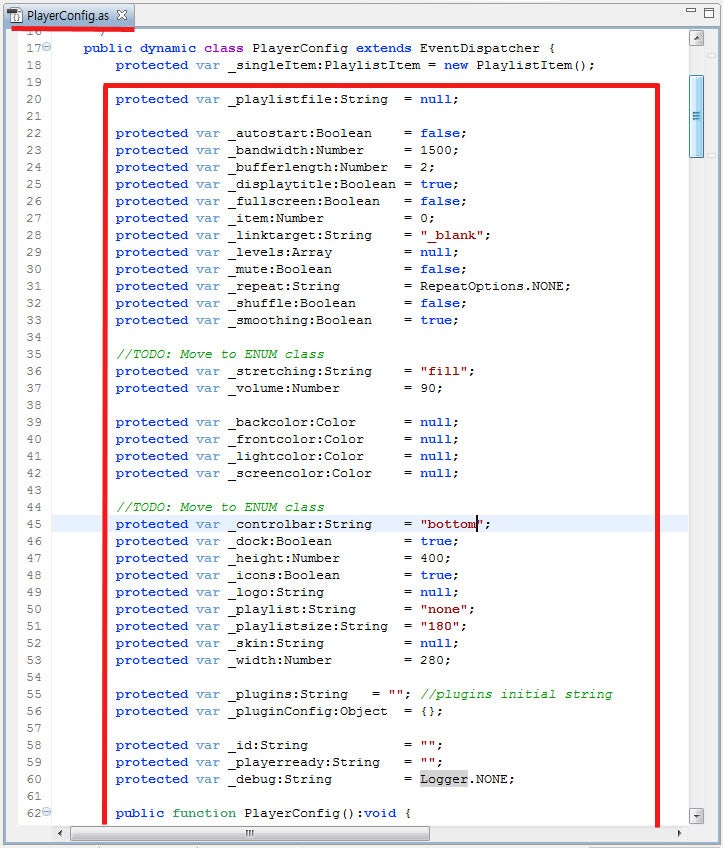Click the "bottom" controlbar value

click(452, 524)
